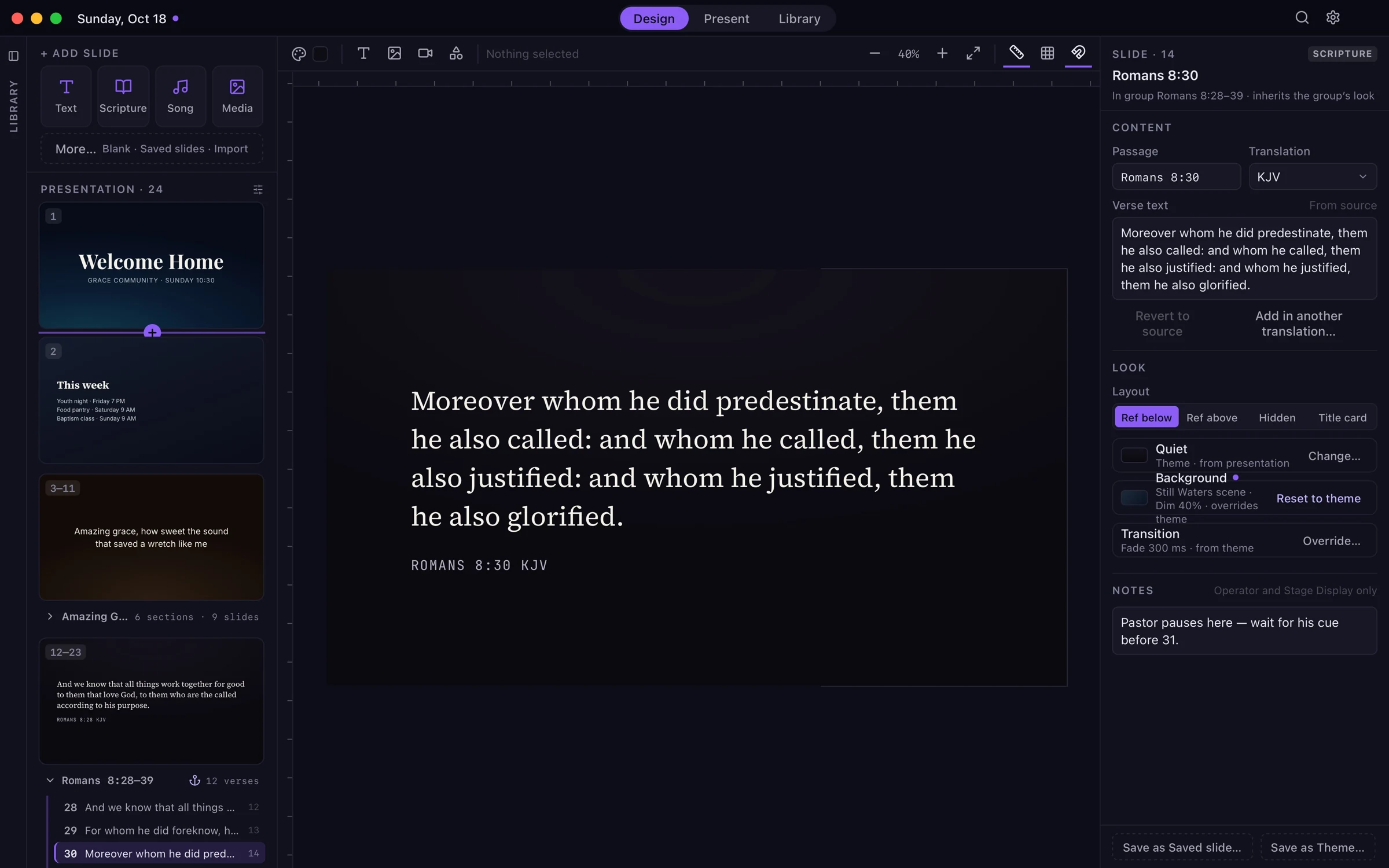Viewport: 1389px width, 868px height.
Task: Toggle snapping magnet
Action: [1078, 54]
